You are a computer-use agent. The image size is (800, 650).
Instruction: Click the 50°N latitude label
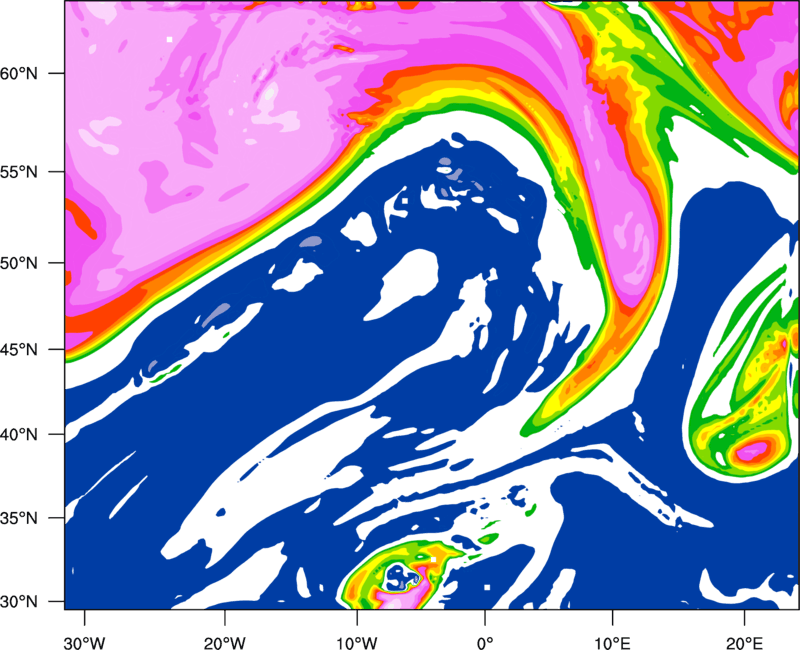click(19, 263)
